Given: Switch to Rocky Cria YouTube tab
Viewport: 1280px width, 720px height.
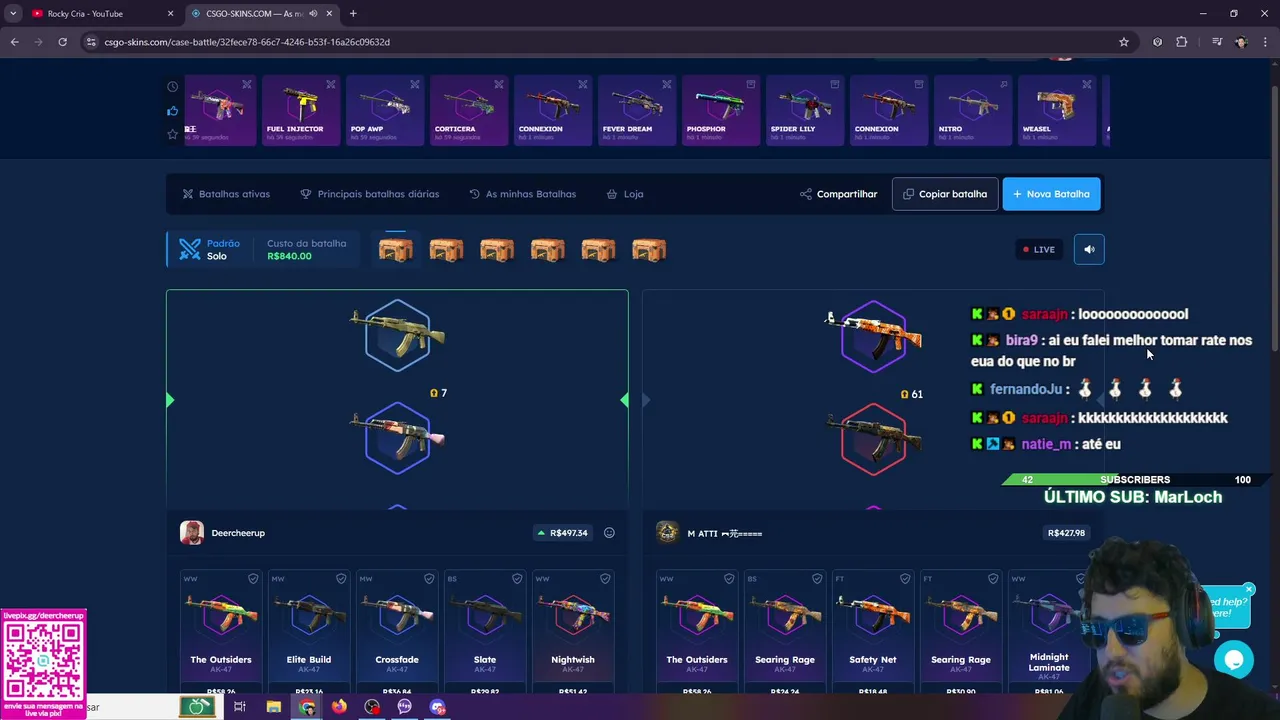Looking at the screenshot, I should pos(100,14).
